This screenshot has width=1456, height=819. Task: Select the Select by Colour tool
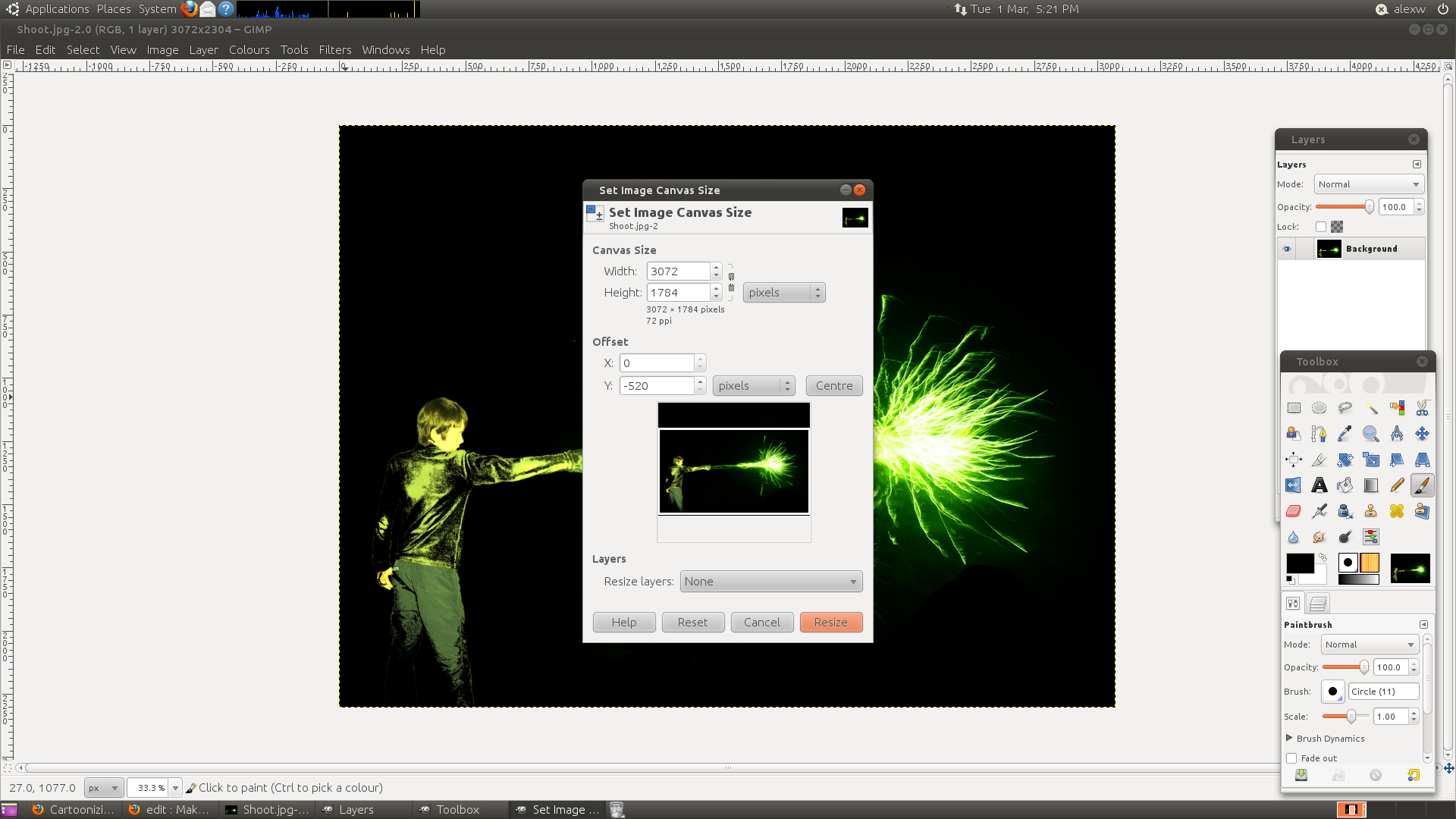click(1397, 408)
